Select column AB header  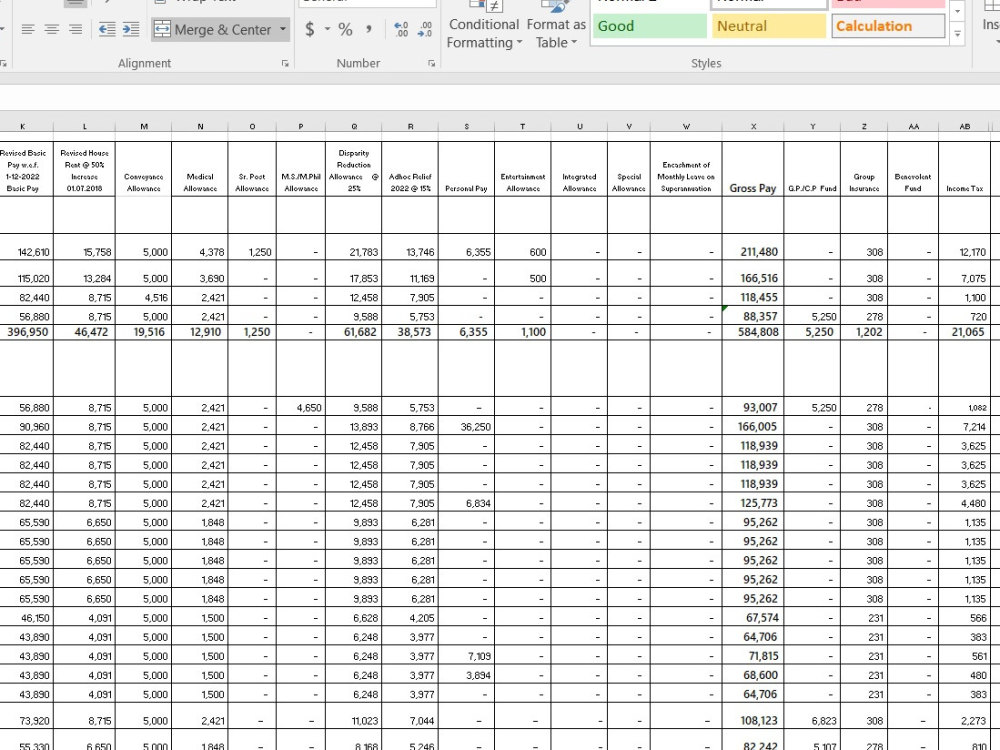[x=964, y=126]
